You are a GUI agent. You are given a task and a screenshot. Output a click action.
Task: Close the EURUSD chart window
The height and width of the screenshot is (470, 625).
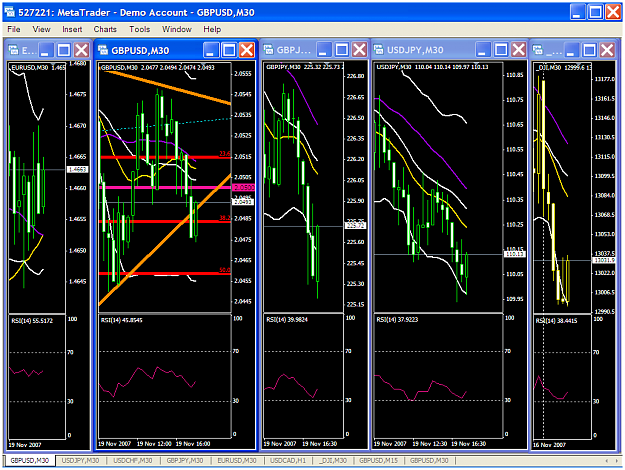[82, 50]
